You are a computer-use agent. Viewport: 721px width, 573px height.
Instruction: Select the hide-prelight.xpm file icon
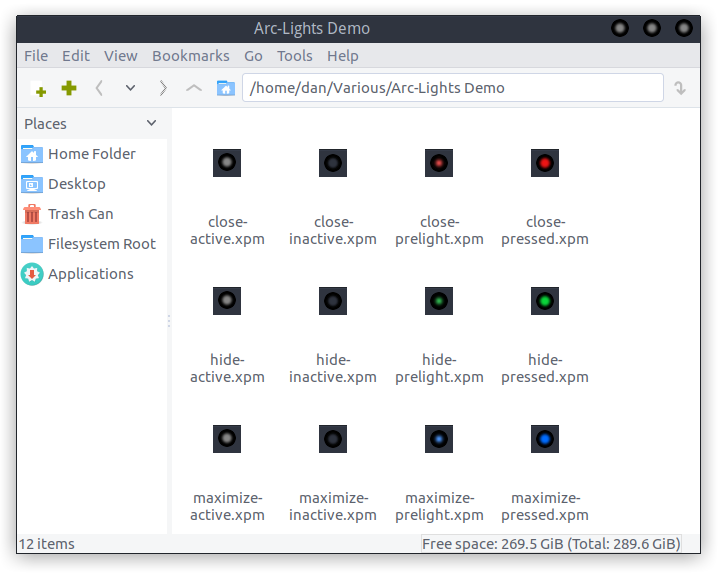pyautogui.click(x=439, y=301)
